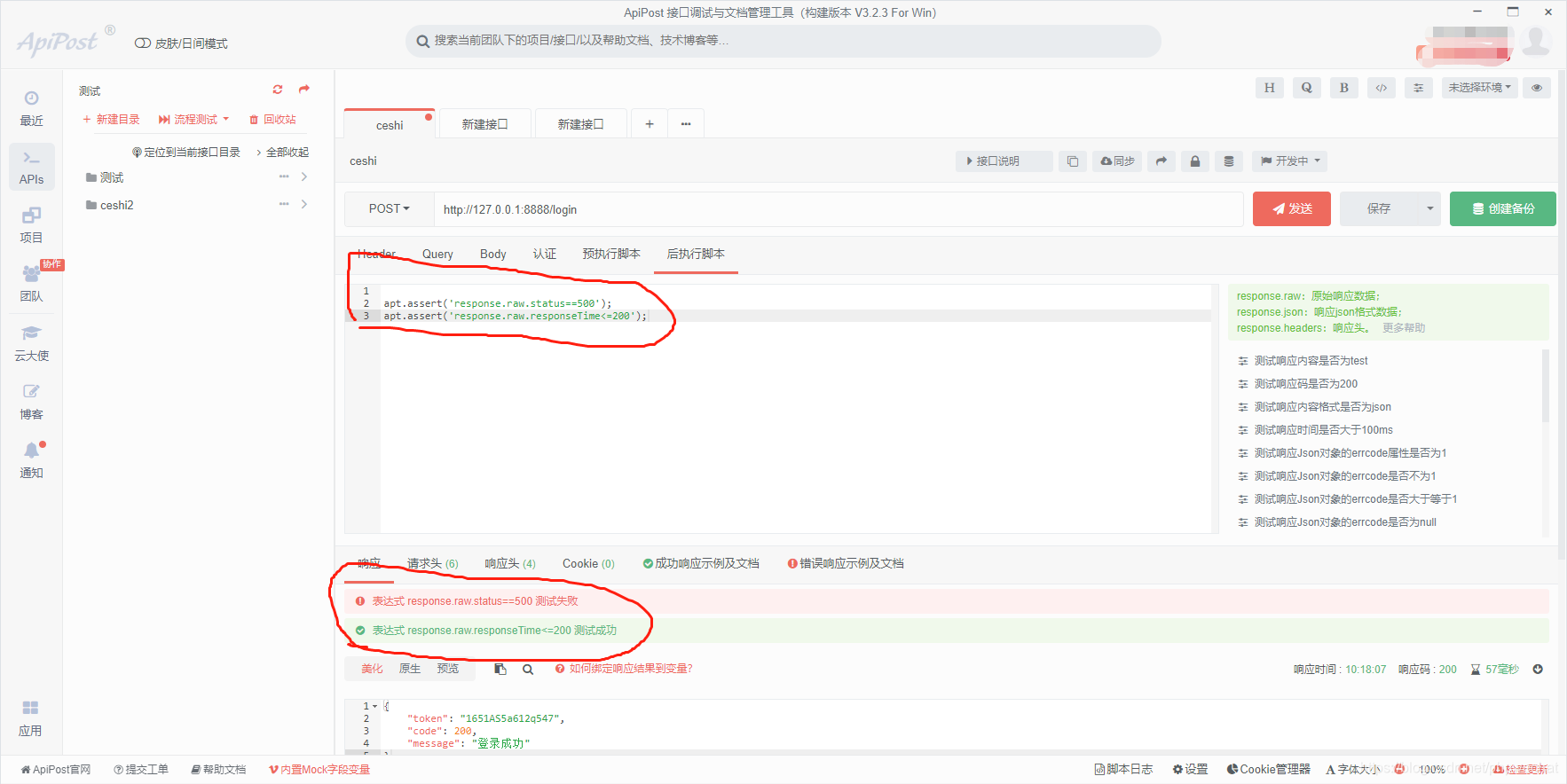The width and height of the screenshot is (1567, 784).
Task: Insert snippet 测试响应码是否为200
Action: pyautogui.click(x=1305, y=384)
